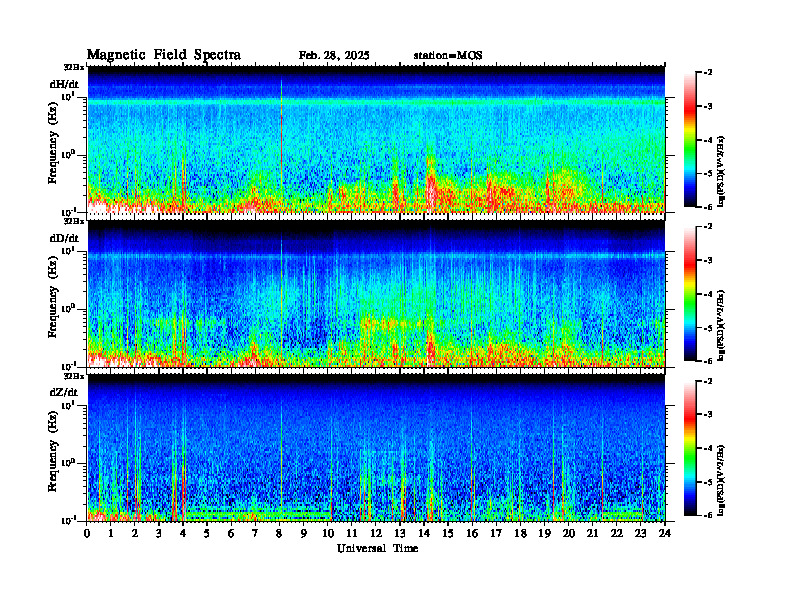The height and width of the screenshot is (612, 792).
Task: Select the dD/dt panel label
Action: click(x=64, y=238)
